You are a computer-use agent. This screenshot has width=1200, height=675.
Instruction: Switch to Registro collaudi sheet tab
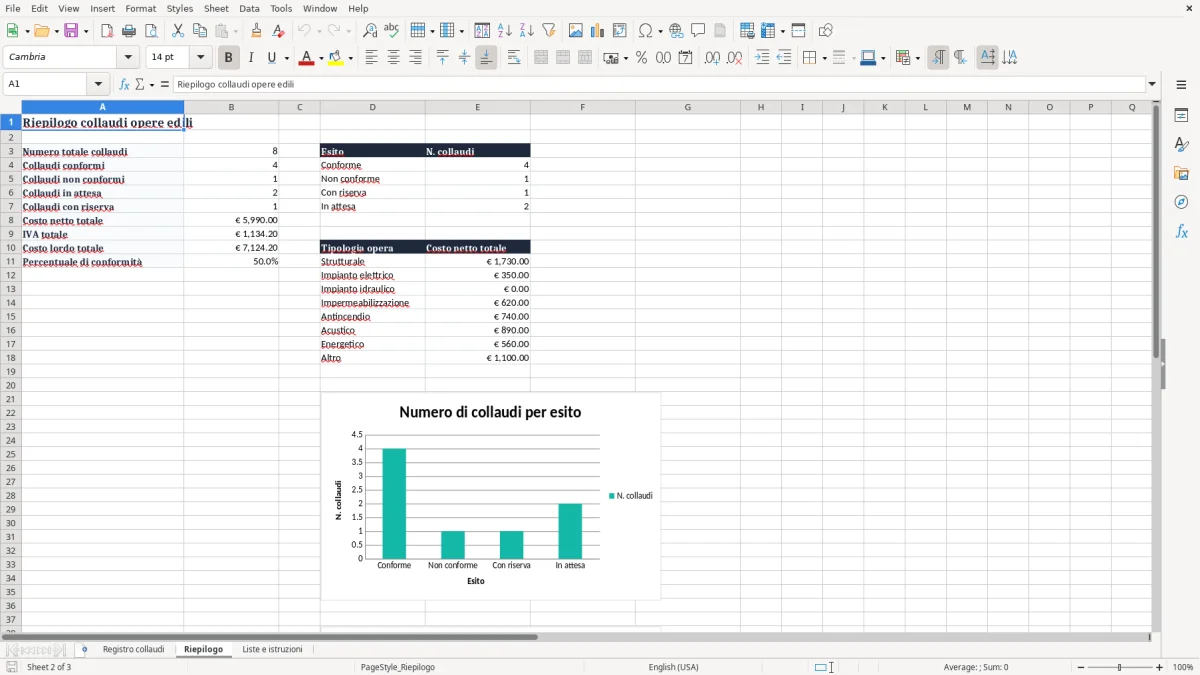[133, 650]
